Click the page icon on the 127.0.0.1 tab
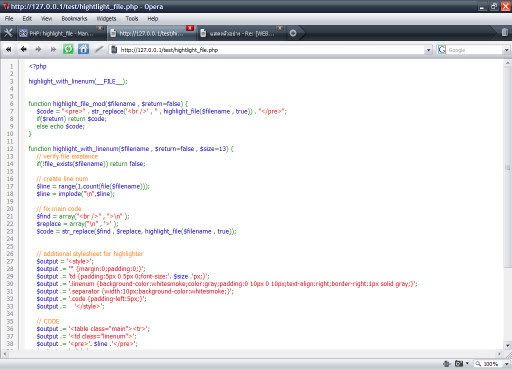Viewport: 512px width, 369px height. click(113, 33)
